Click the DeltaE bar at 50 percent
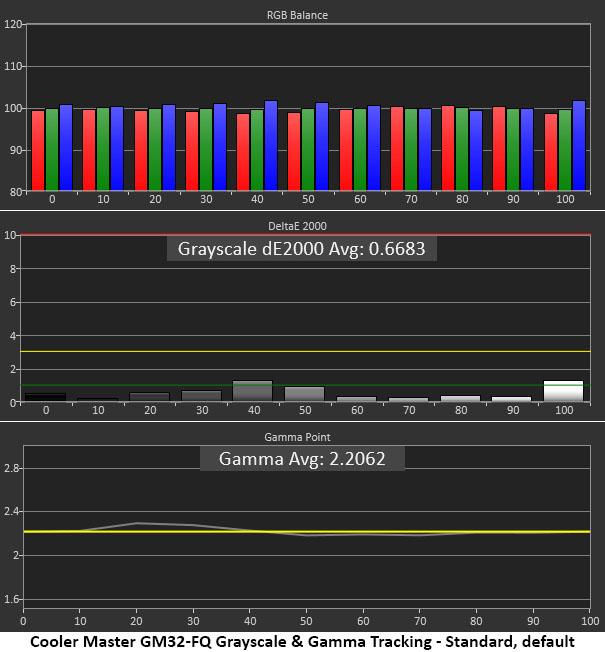The height and width of the screenshot is (652, 605). 304,394
